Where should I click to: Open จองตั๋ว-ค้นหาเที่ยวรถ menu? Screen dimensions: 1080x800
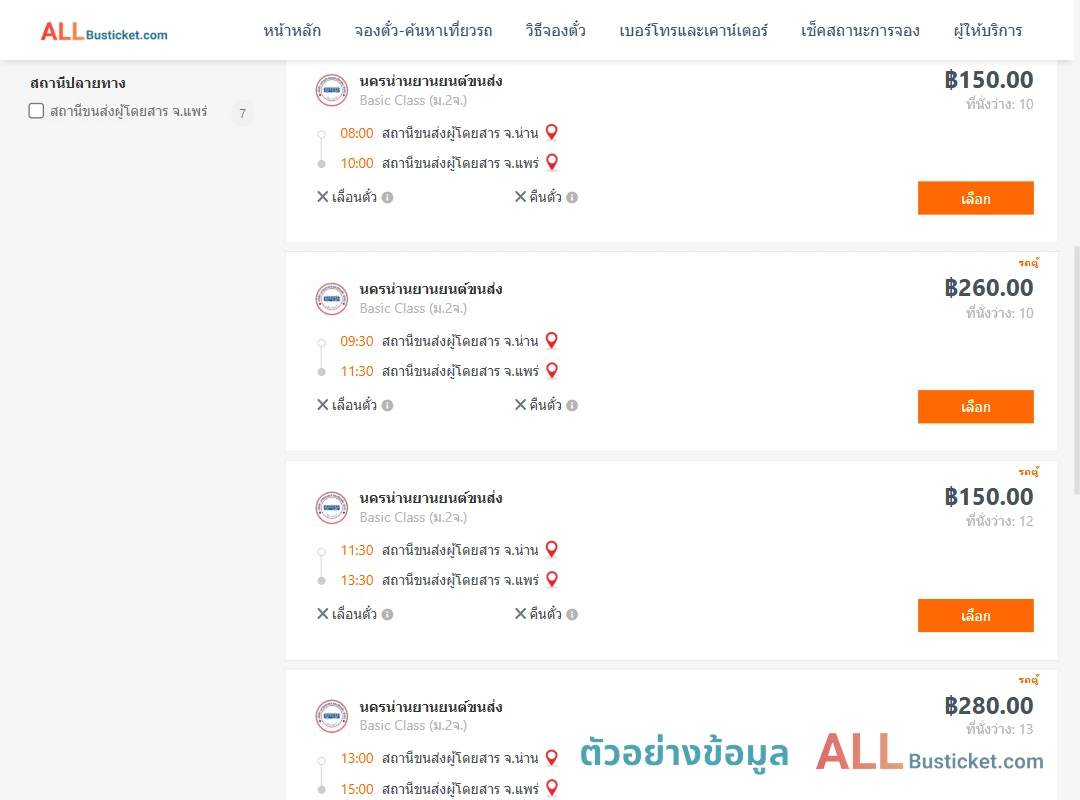(423, 31)
